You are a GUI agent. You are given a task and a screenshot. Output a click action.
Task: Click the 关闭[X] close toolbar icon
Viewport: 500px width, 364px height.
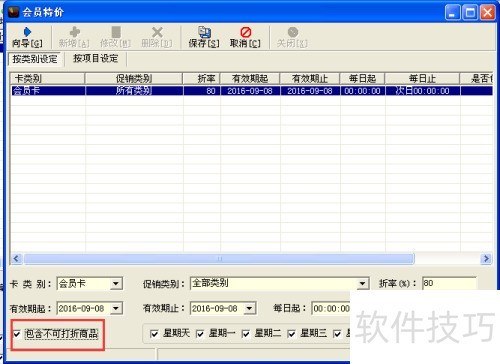pos(292,37)
